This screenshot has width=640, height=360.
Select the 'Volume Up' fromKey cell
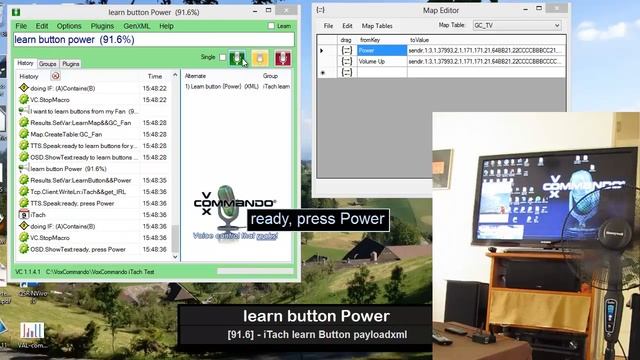(x=382, y=62)
